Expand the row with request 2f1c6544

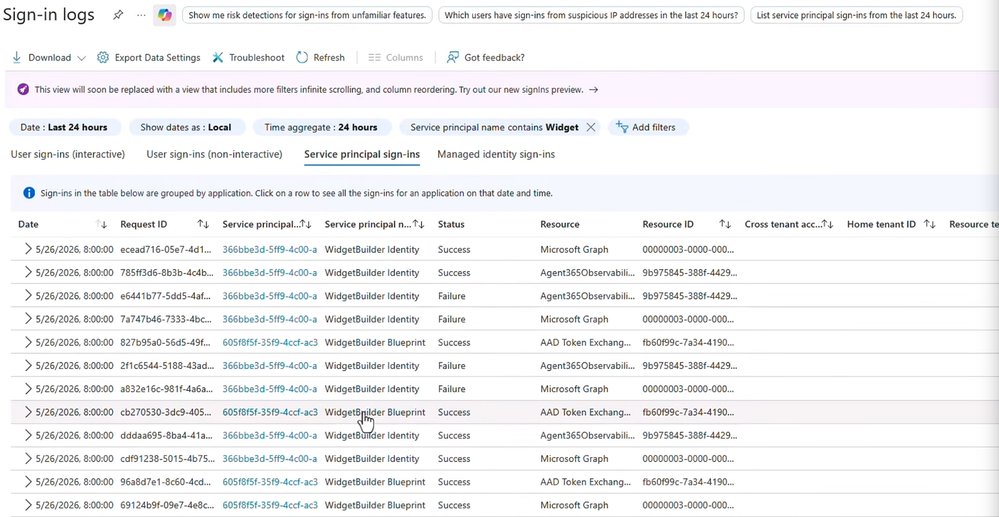[28, 365]
